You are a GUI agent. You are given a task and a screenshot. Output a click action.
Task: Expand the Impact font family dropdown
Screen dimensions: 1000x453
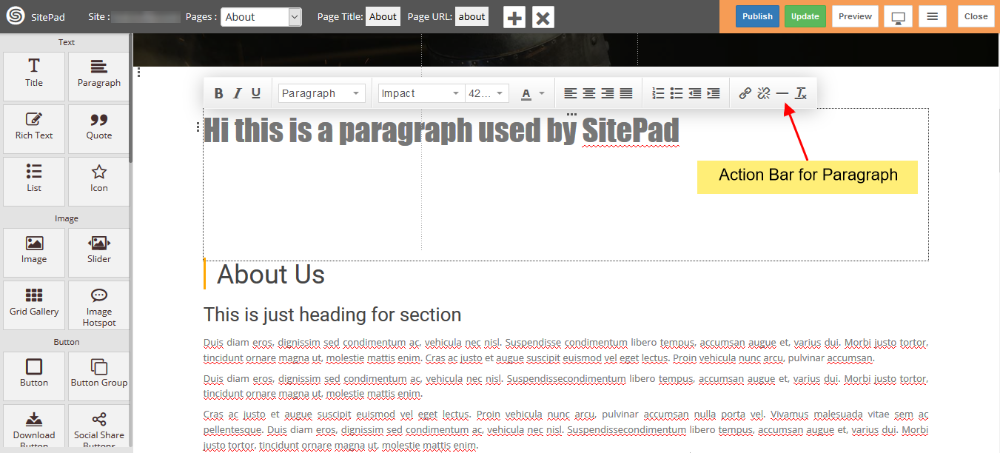coord(420,93)
